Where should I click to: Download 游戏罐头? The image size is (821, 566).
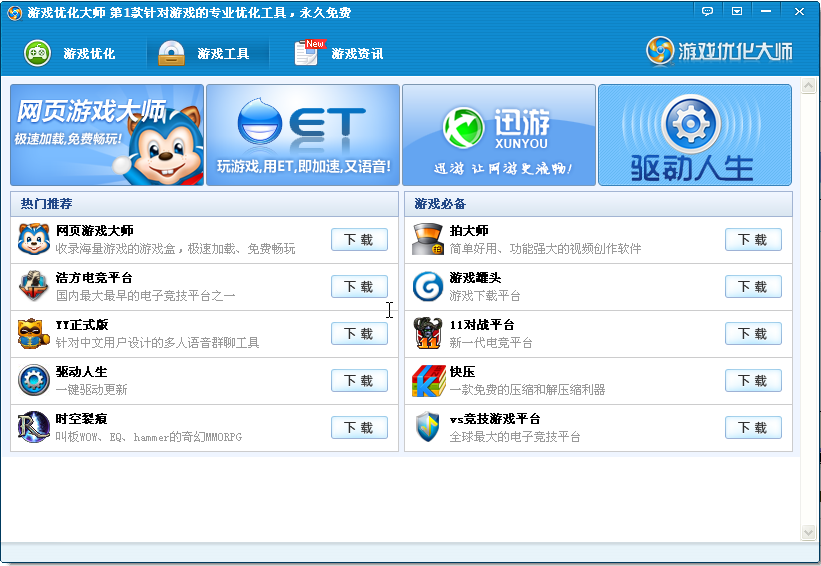coord(753,286)
